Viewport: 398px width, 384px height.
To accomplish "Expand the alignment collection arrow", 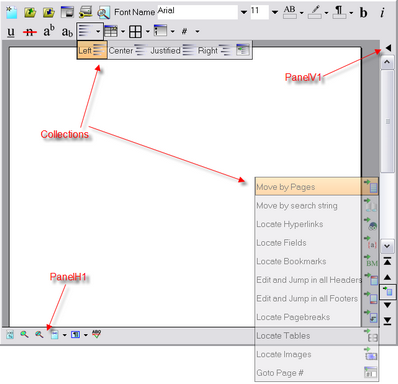I will click(x=98, y=32).
